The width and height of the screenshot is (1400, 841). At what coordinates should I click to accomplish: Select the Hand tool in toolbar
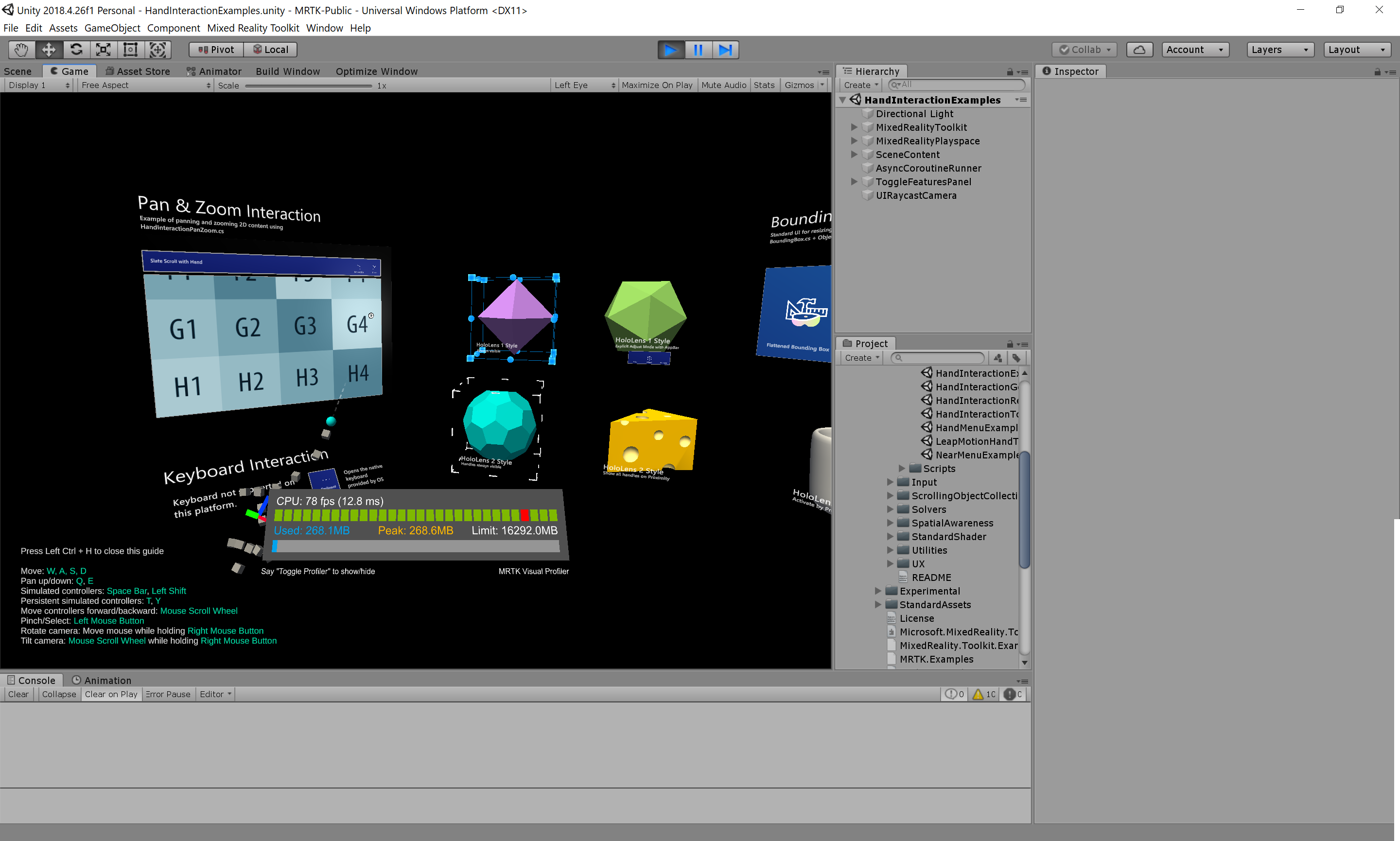(21, 49)
